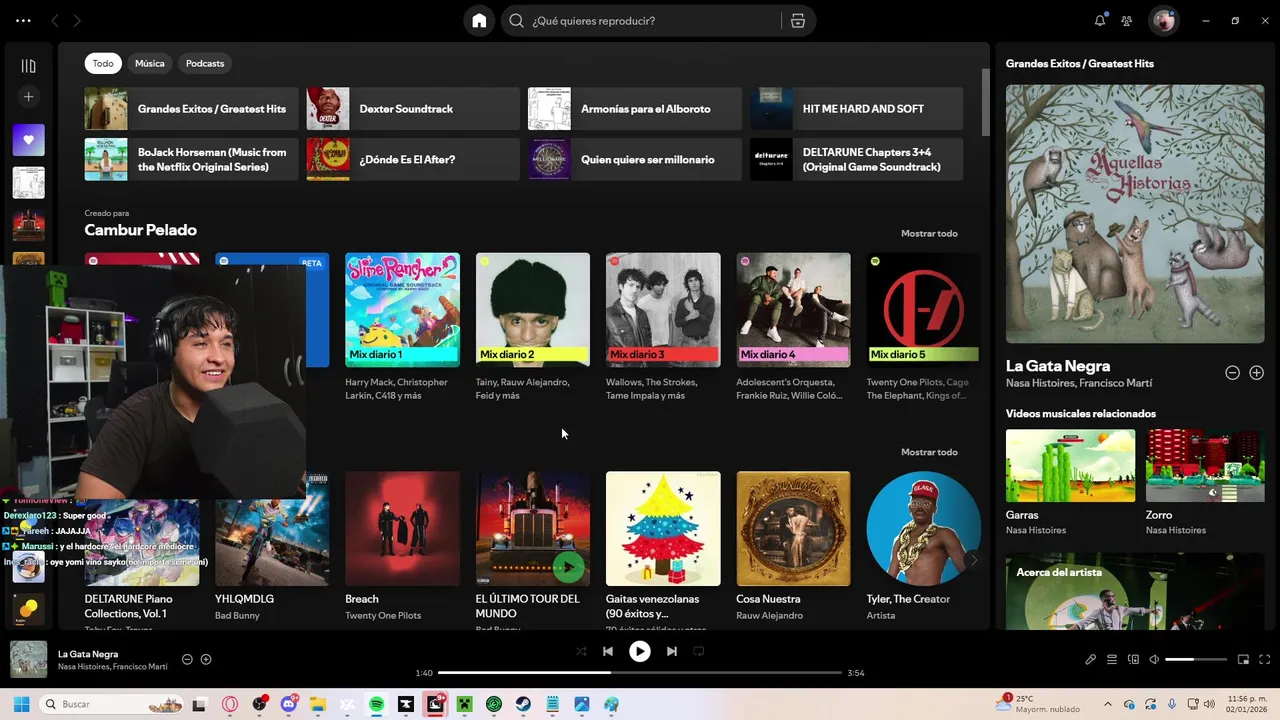The image size is (1280, 720).
Task: Open the Browse icon in search bar
Action: (798, 21)
